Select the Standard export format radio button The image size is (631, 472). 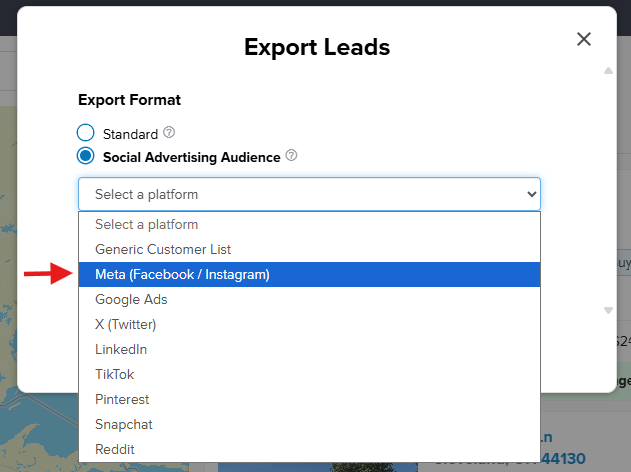(x=86, y=133)
